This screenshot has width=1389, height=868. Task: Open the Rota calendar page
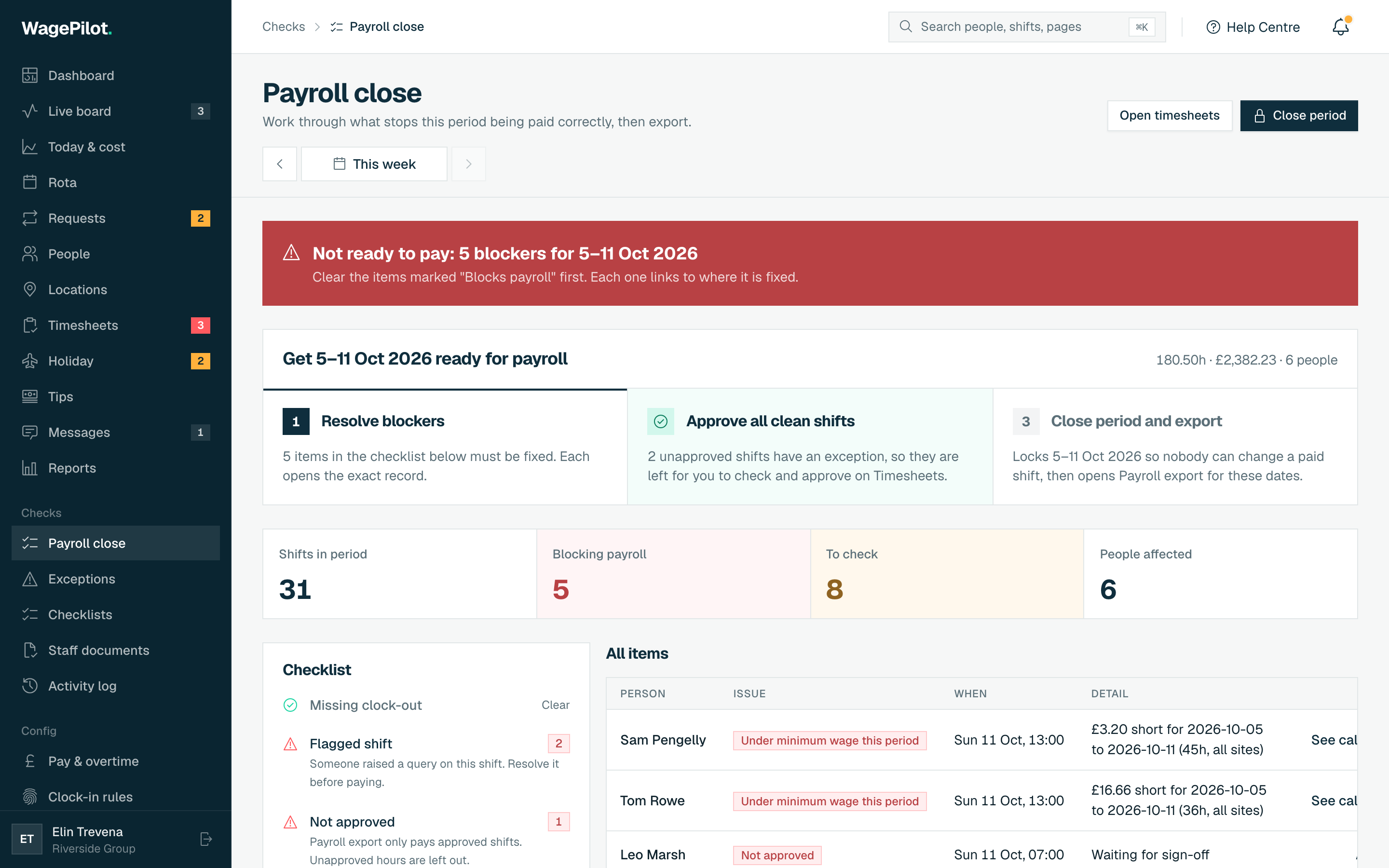tap(115, 182)
